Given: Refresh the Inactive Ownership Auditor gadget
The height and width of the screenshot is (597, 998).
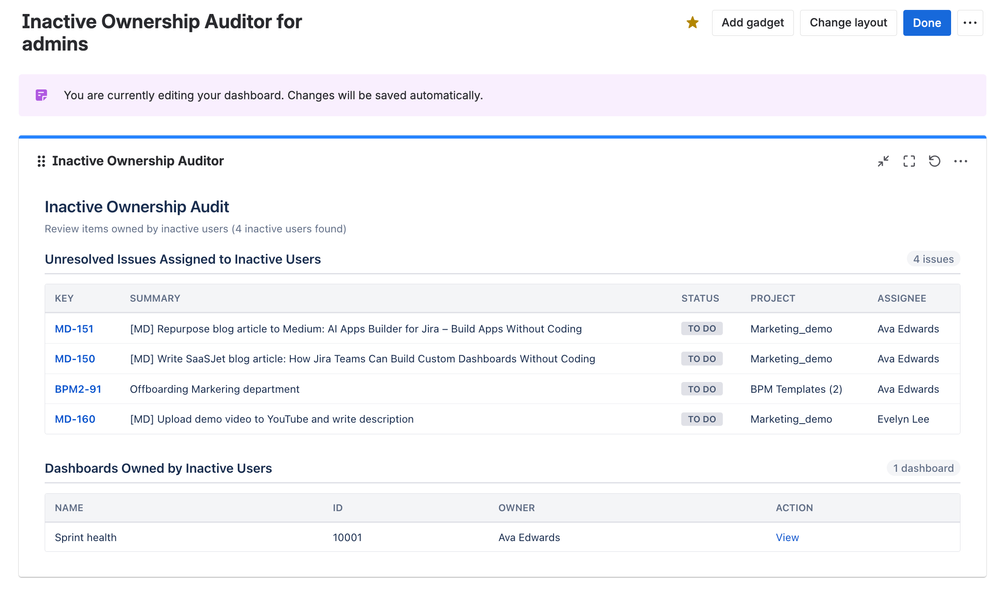Looking at the screenshot, I should (x=935, y=161).
